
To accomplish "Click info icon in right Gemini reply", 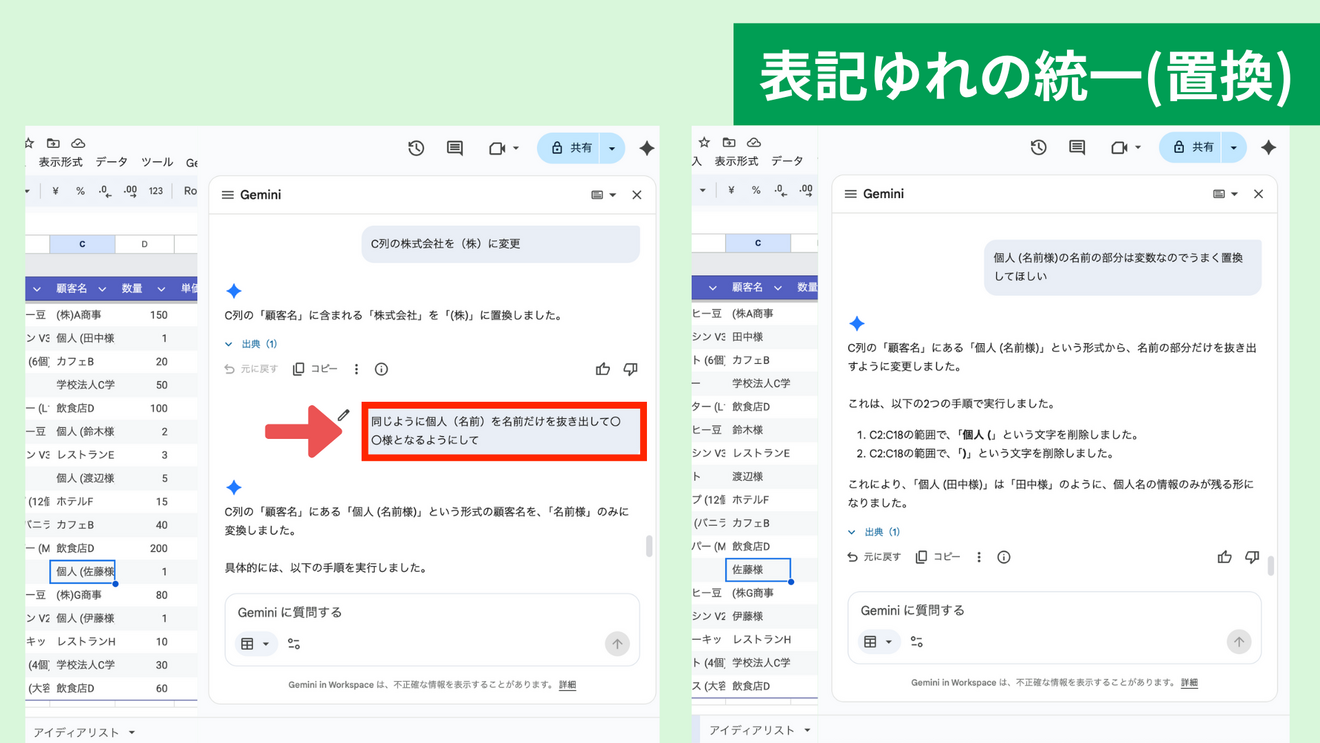I will (x=1004, y=557).
